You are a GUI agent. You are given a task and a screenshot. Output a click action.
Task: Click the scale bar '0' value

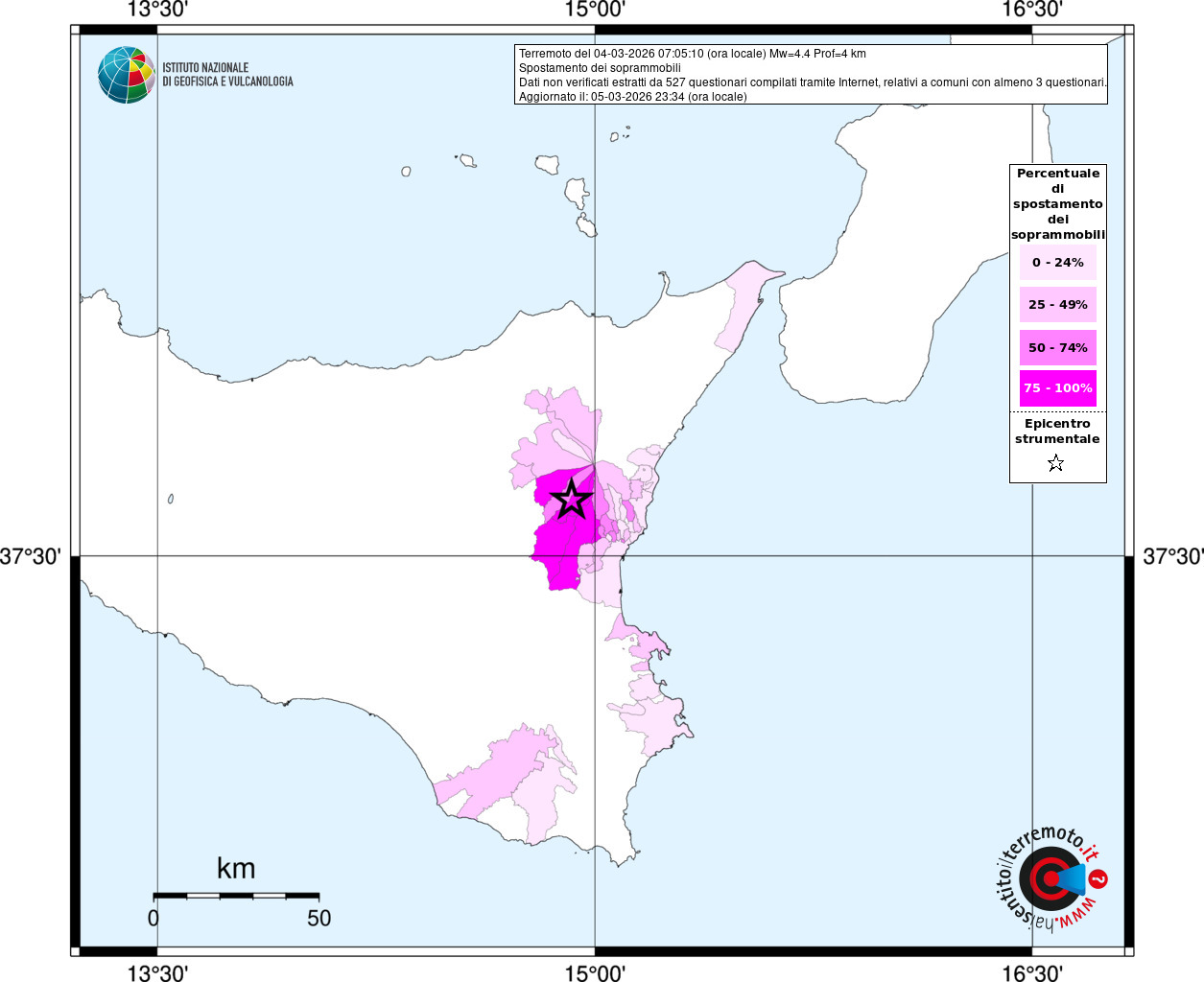[x=153, y=918]
